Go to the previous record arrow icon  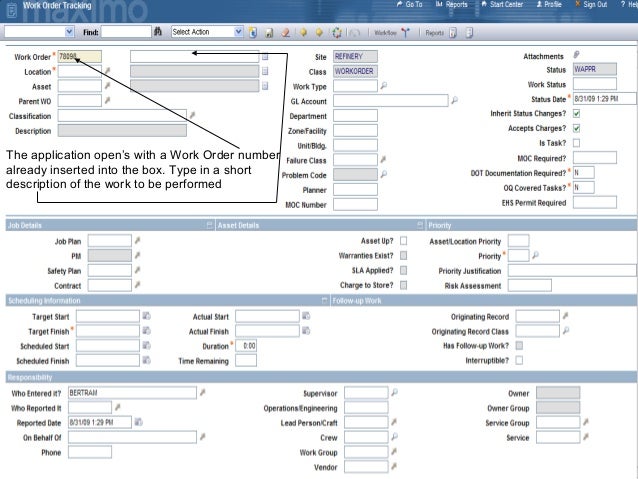coord(303,33)
